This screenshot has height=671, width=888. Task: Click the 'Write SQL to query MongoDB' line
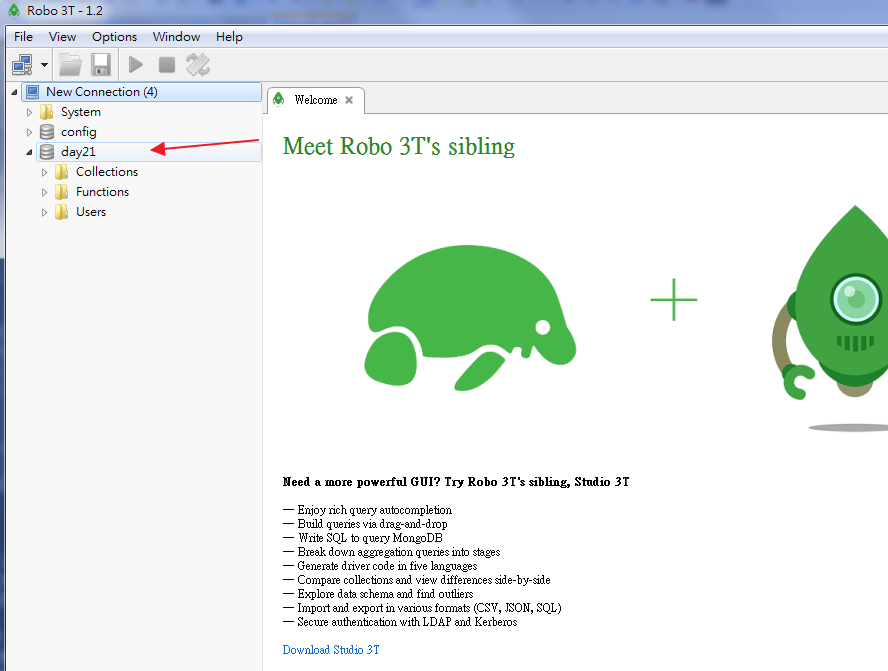(x=362, y=538)
